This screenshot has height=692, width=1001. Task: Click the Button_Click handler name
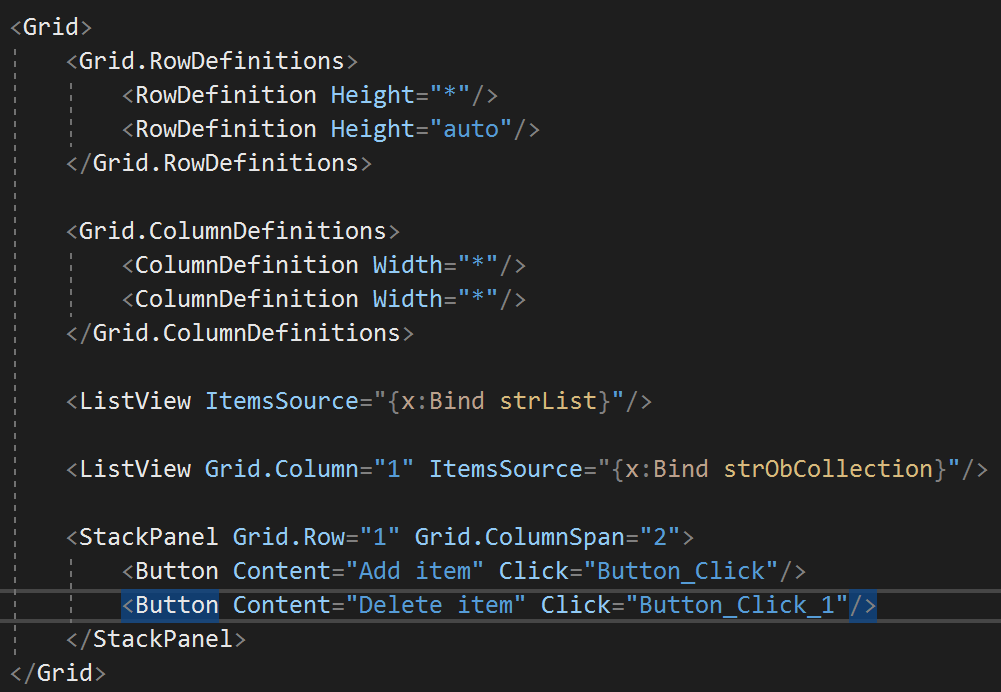pos(681,571)
